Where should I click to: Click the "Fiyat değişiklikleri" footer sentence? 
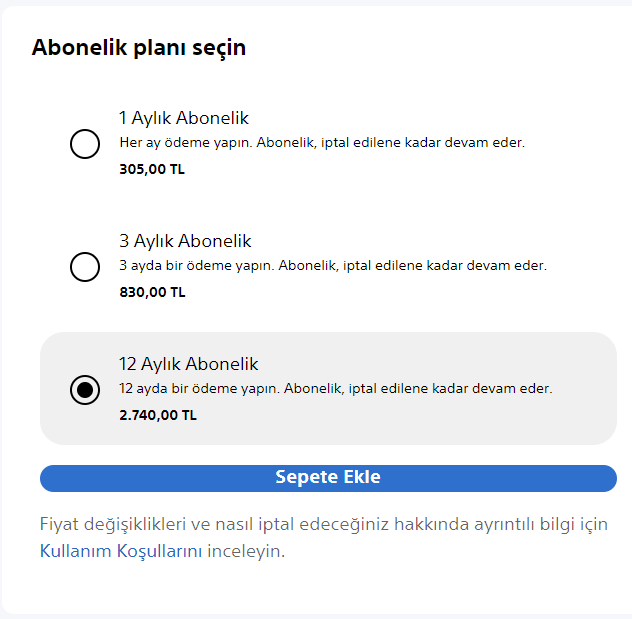click(120, 525)
